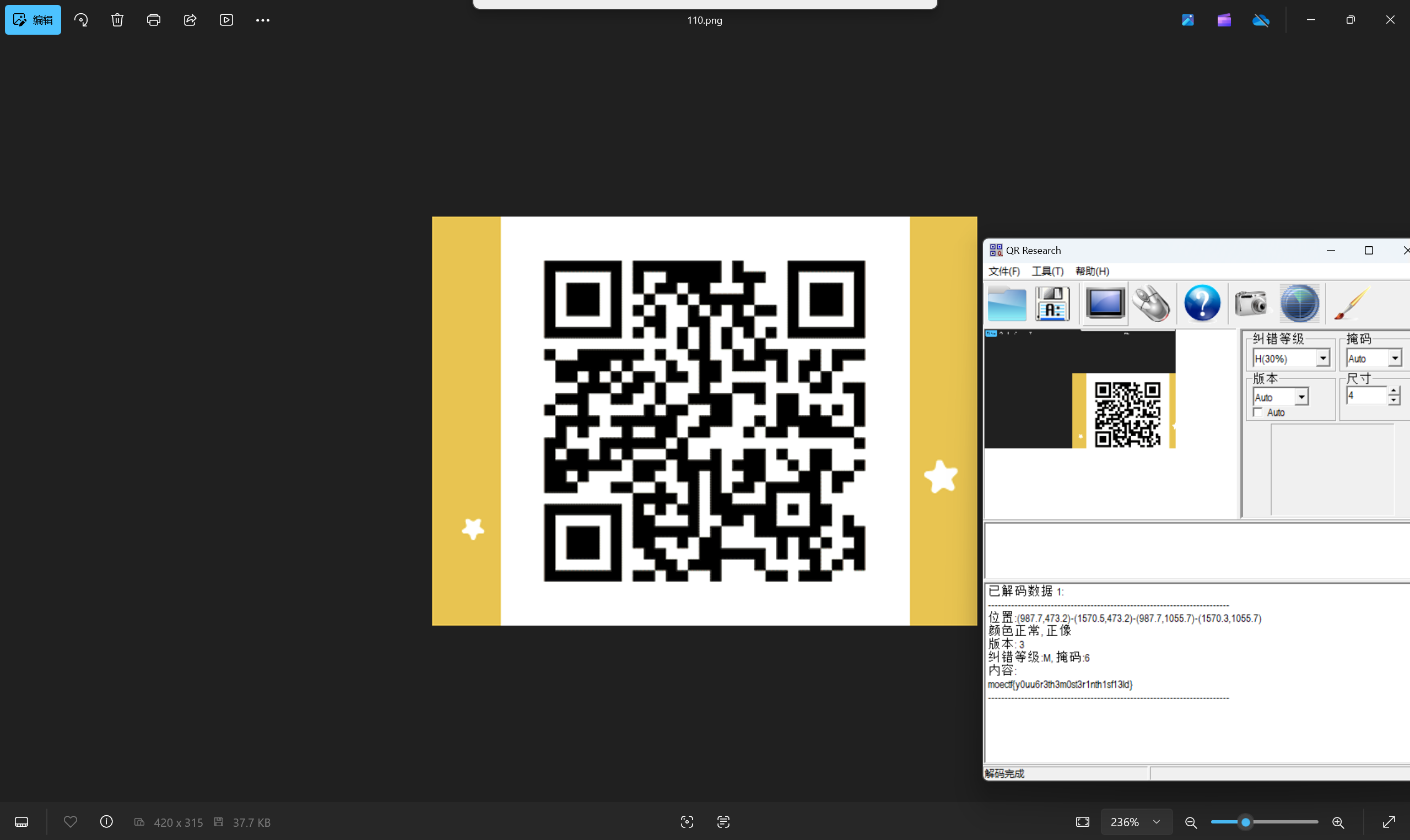This screenshot has width=1410, height=840.
Task: Click the share icon in Photos toolbar
Action: (x=190, y=20)
